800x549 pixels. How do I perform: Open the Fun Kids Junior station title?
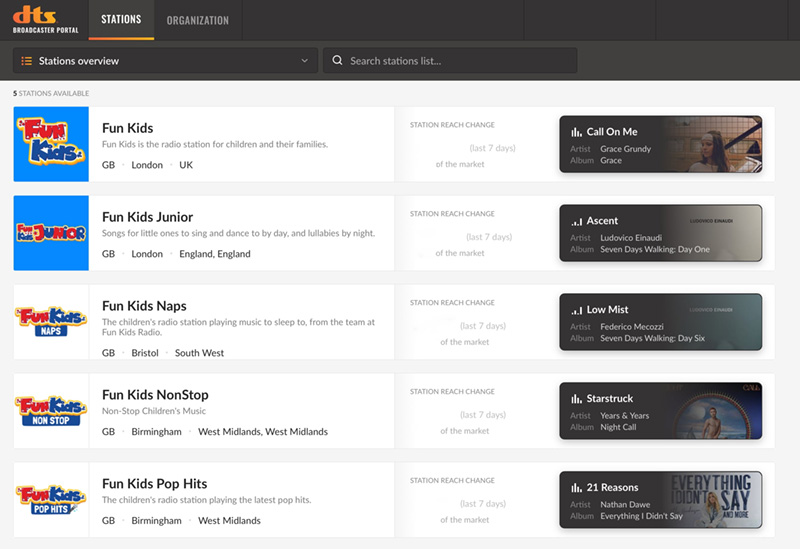(147, 217)
